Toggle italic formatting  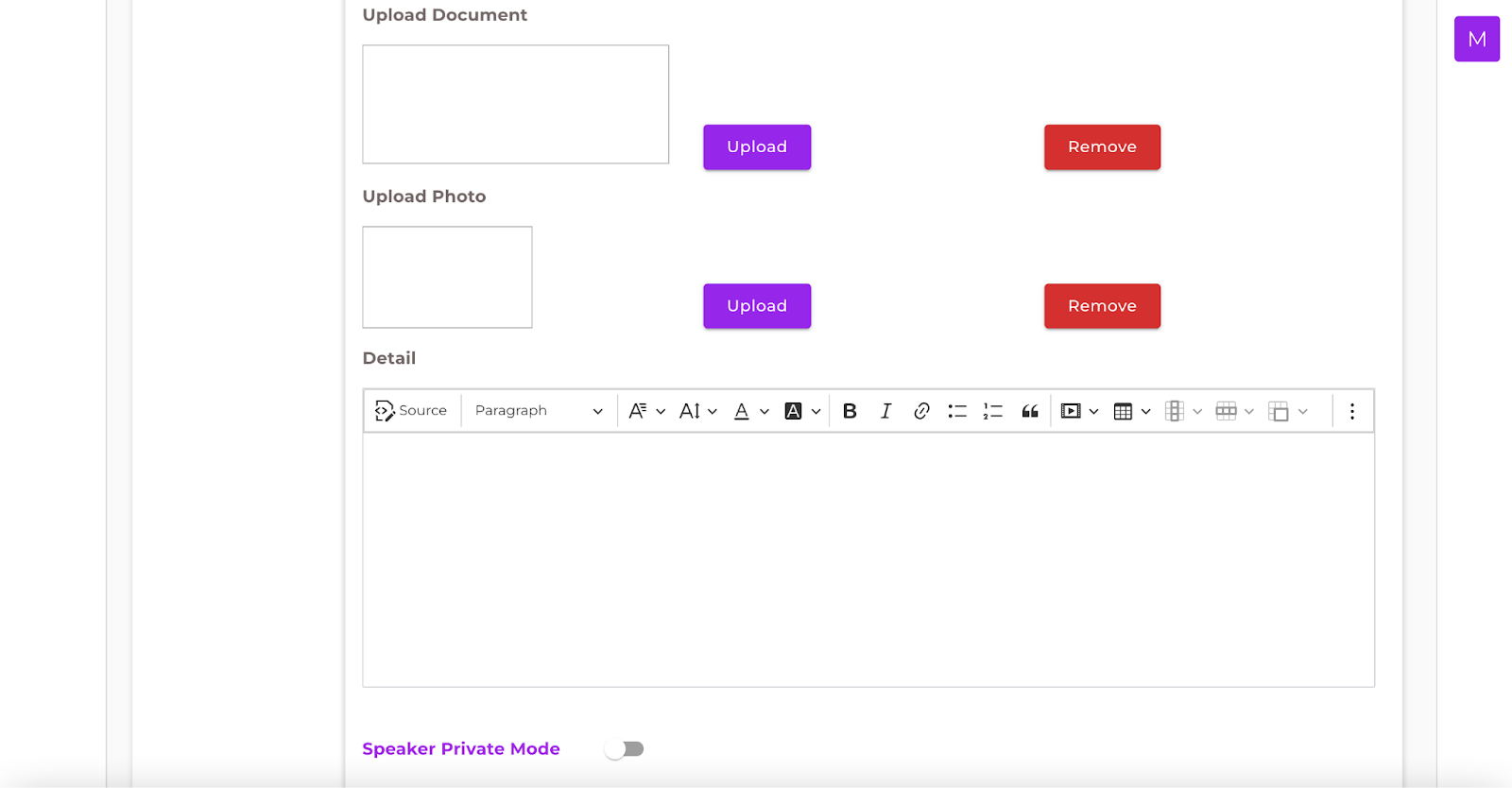pyautogui.click(x=885, y=411)
